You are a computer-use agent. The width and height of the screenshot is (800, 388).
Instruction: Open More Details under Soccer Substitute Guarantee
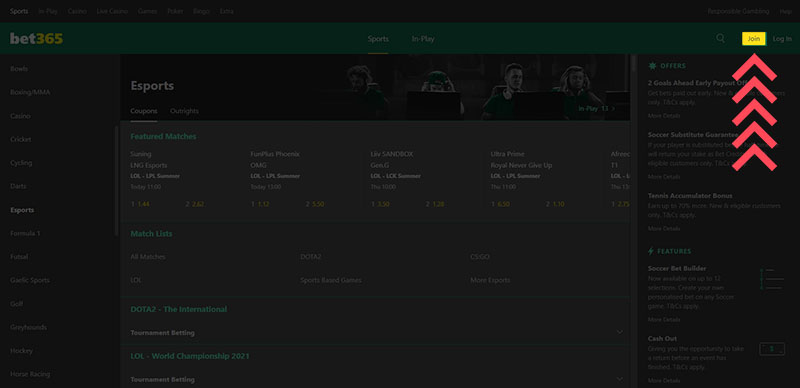664,177
